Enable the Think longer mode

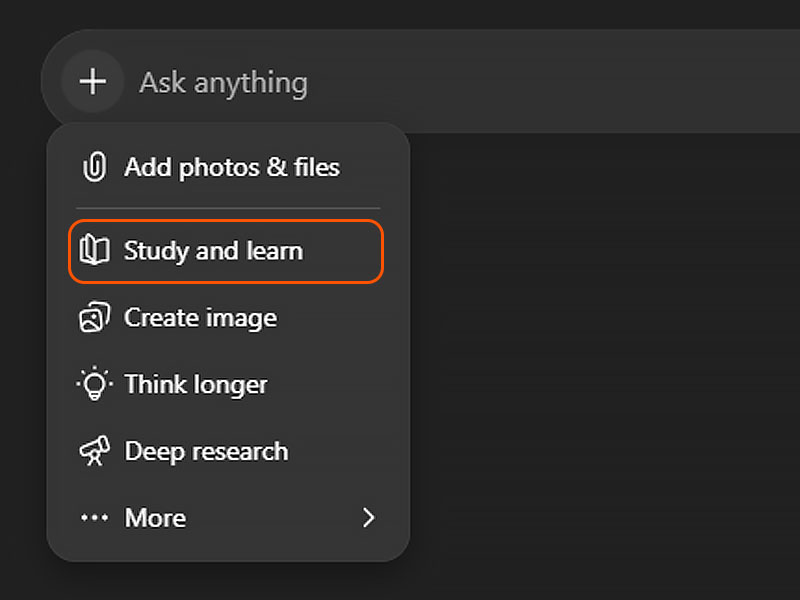[196, 385]
